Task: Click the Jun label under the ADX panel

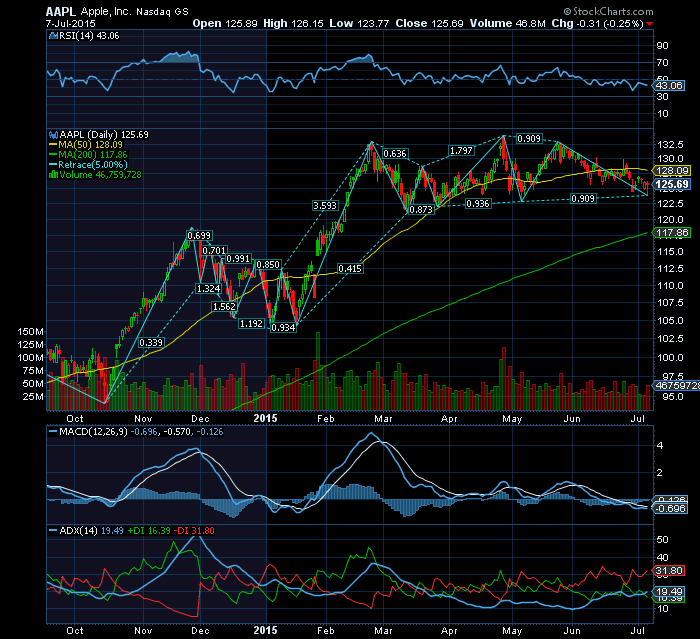Action: pos(572,631)
